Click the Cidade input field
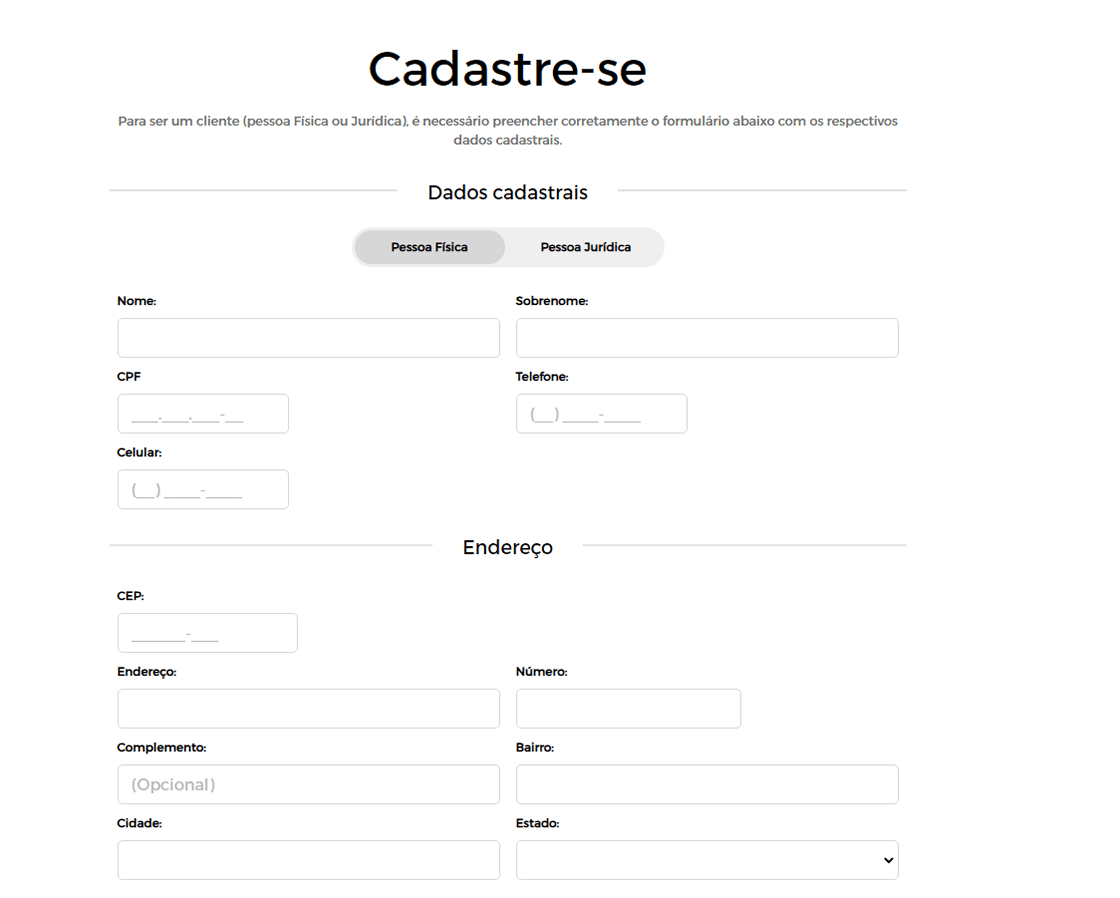 (x=309, y=860)
